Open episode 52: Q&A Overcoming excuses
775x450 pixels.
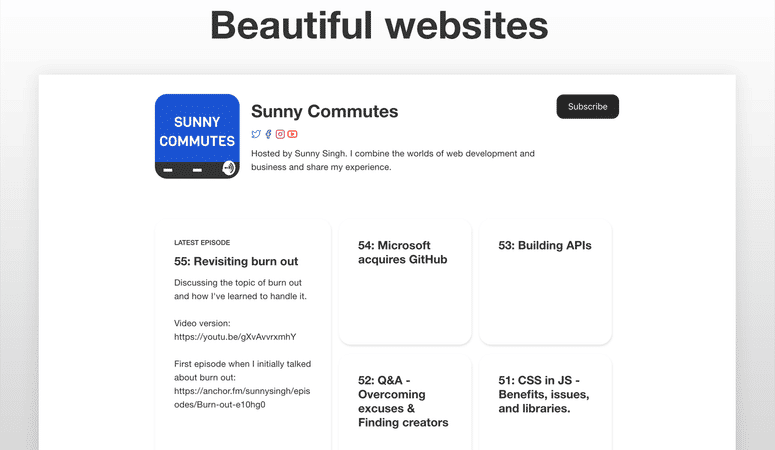405,402
